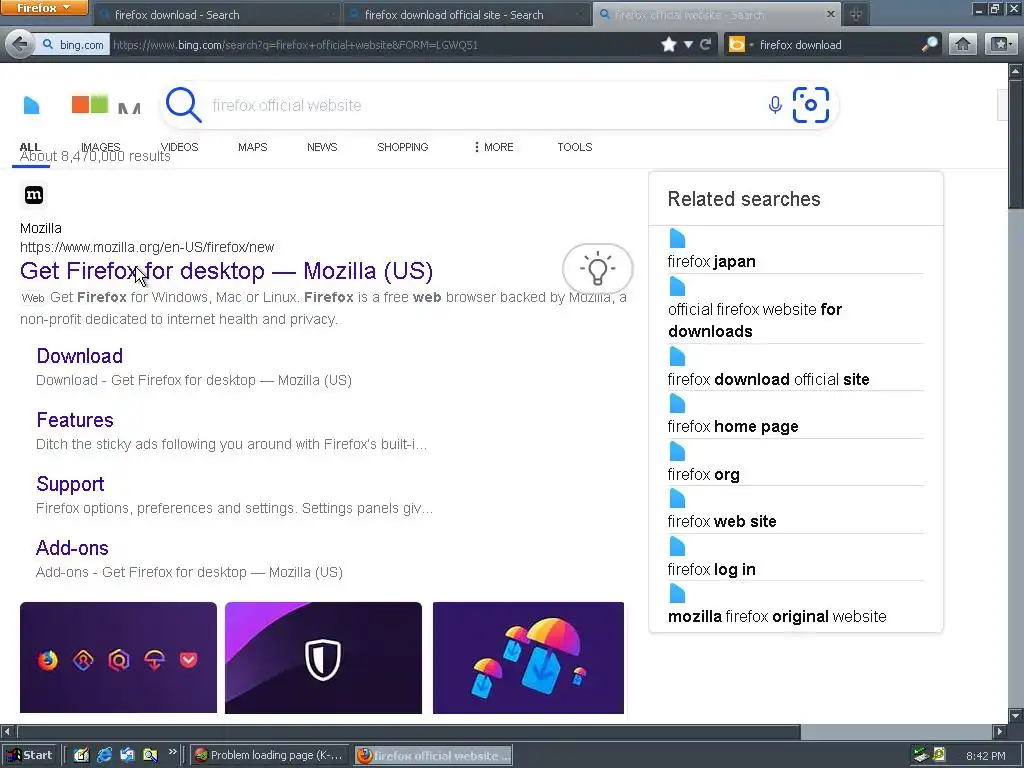Viewport: 1024px width, 768px height.
Task: Select the VIDEOS search tab
Action: 180,147
